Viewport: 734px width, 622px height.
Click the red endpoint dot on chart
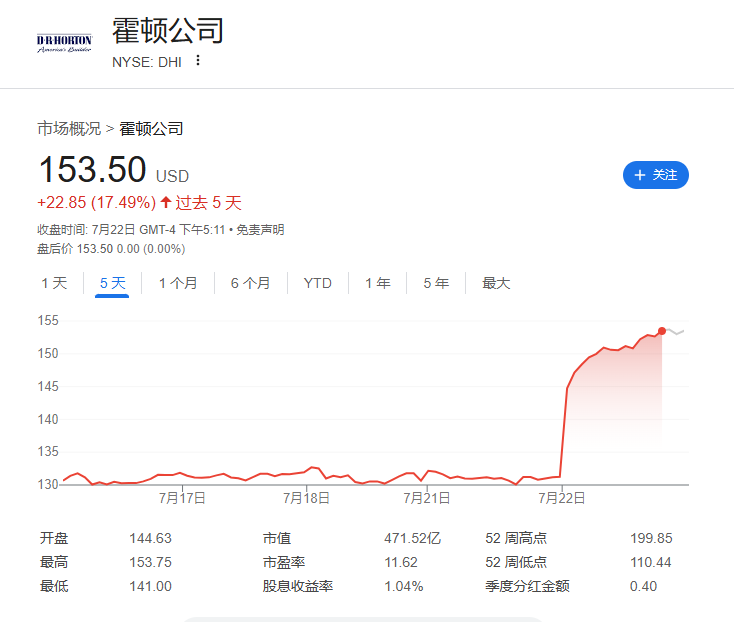pyautogui.click(x=661, y=331)
